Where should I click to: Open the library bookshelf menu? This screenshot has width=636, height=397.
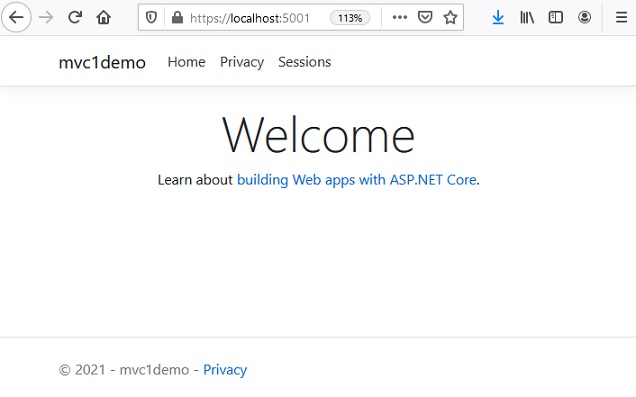pos(527,17)
